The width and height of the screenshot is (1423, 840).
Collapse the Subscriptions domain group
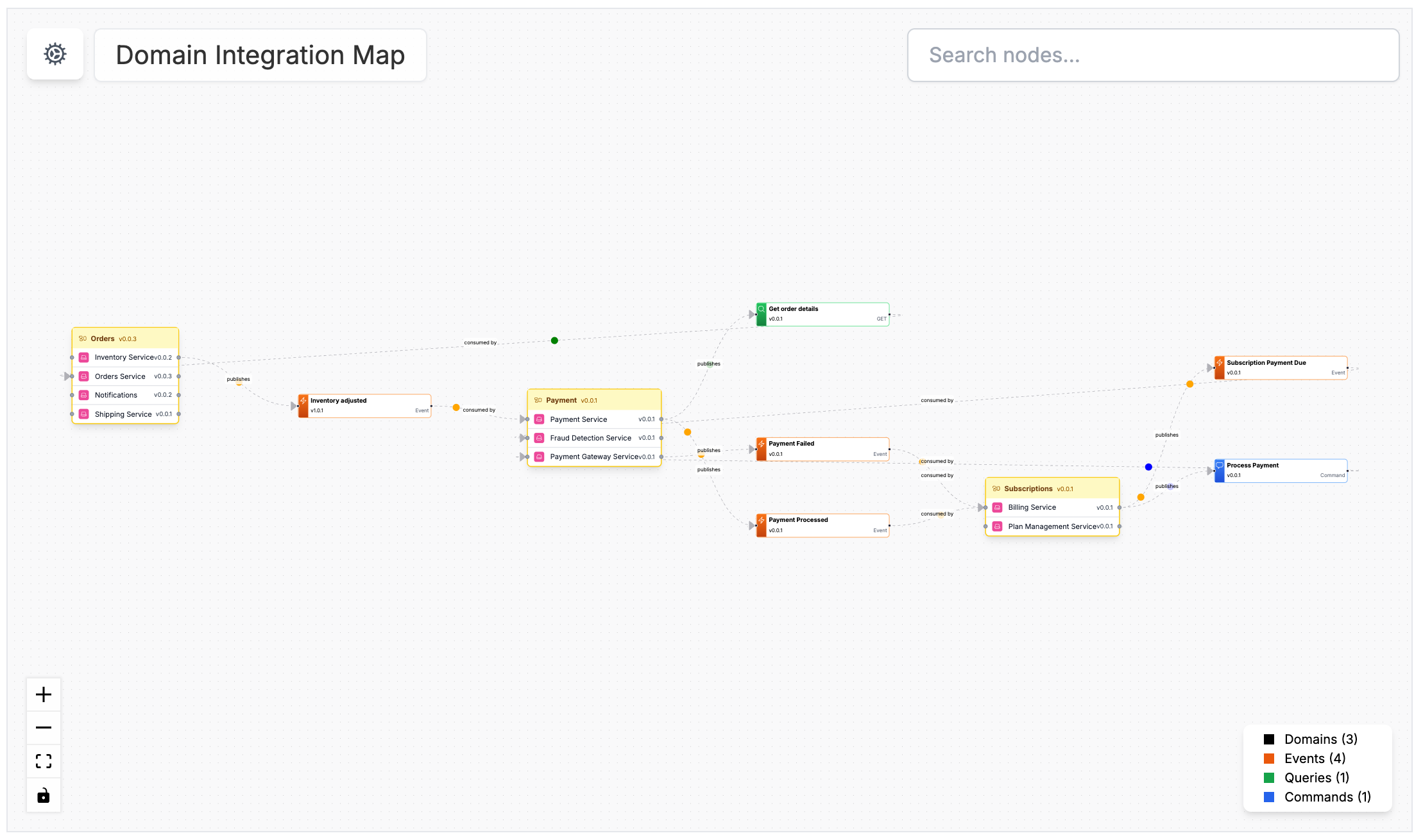click(1029, 488)
